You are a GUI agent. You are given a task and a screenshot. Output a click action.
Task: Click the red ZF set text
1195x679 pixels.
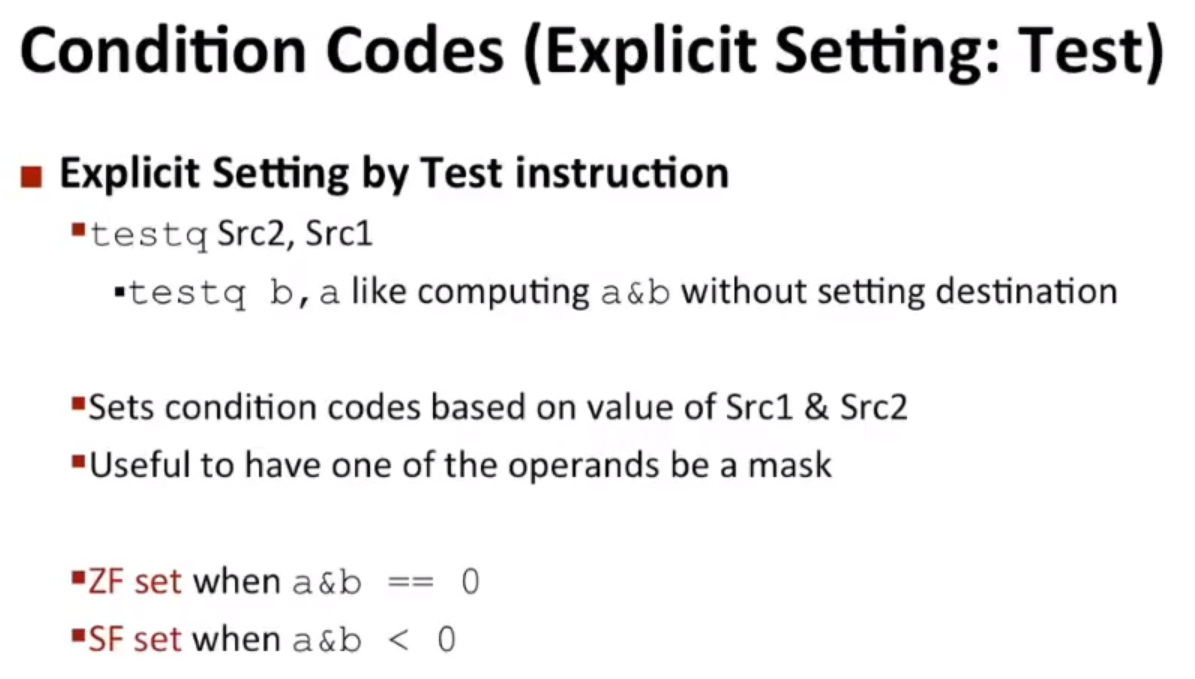coord(135,581)
